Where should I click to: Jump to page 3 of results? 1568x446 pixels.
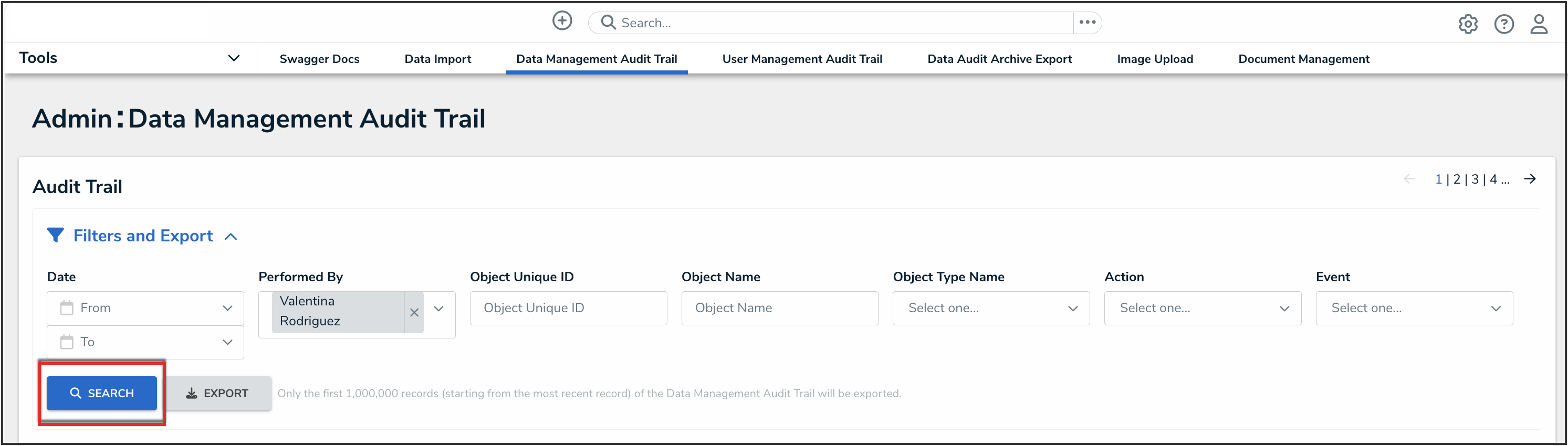[x=1475, y=179]
